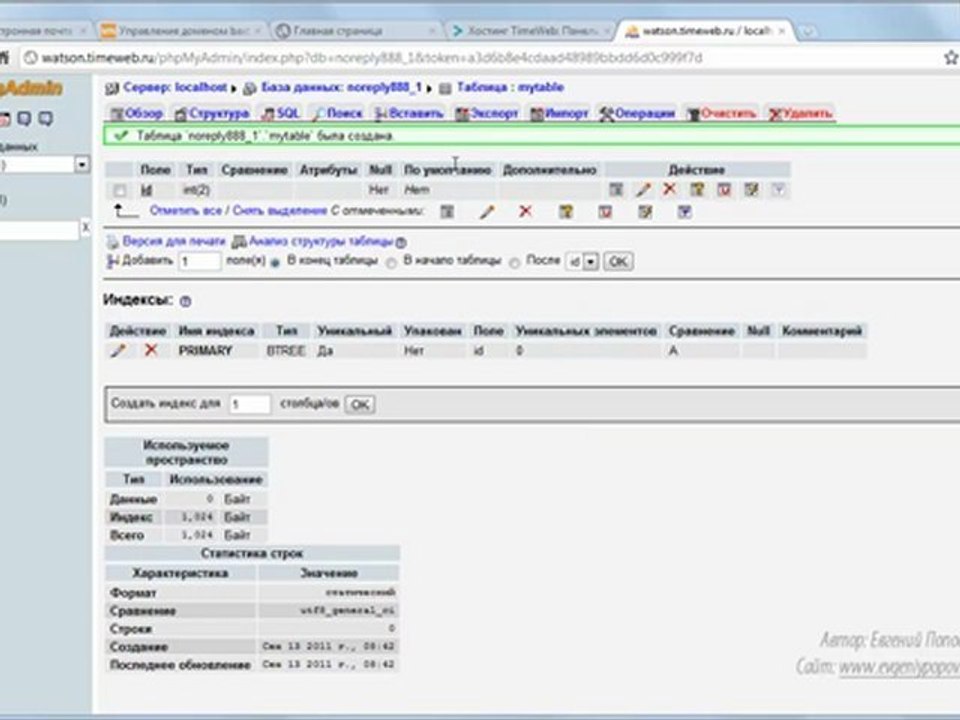Click the red X drop icon in id row
This screenshot has height=720, width=960.
[669, 189]
